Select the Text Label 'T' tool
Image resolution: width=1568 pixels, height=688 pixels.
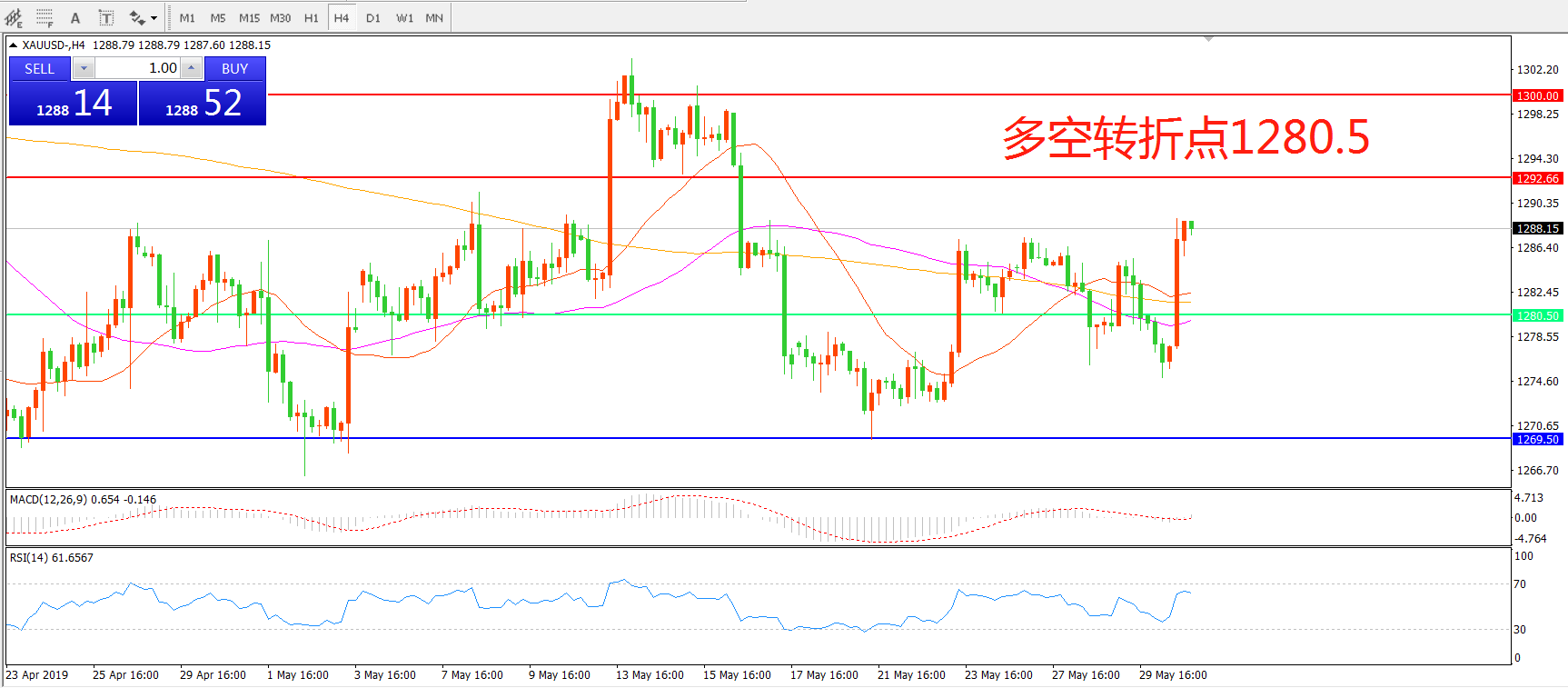pos(106,18)
